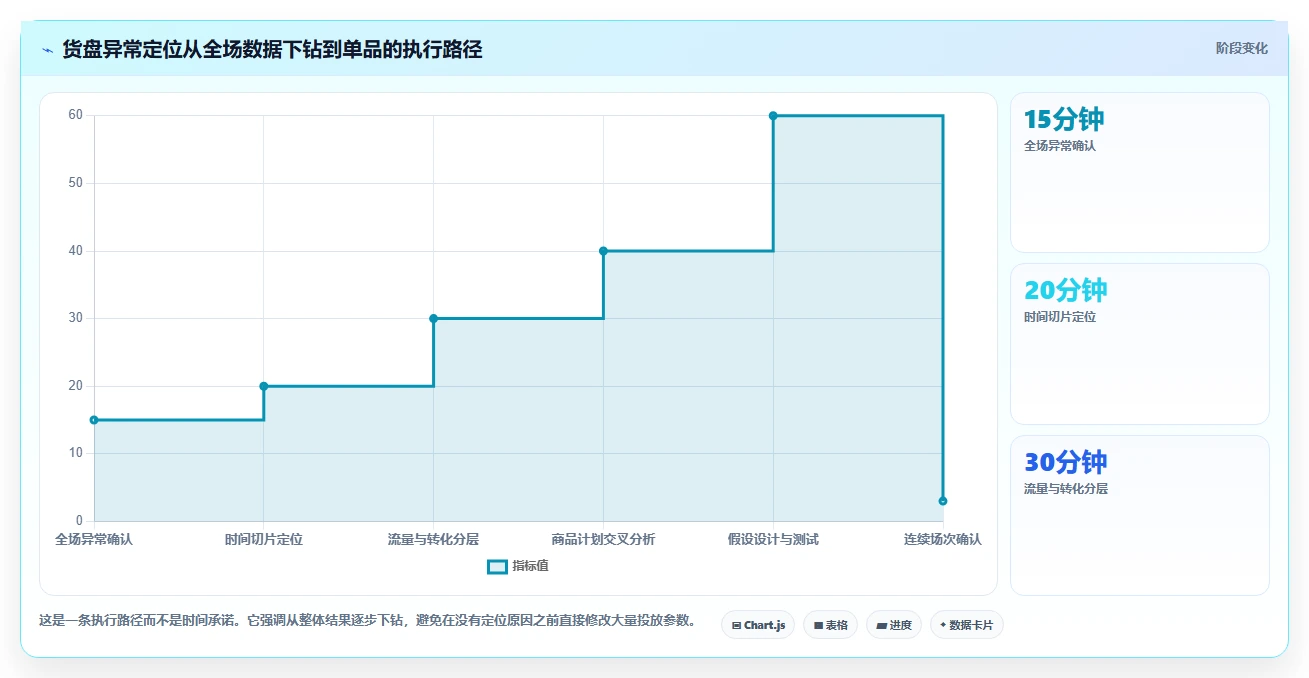Select the 进度 tag chip
Image resolution: width=1309 pixels, height=678 pixels.
point(893,625)
